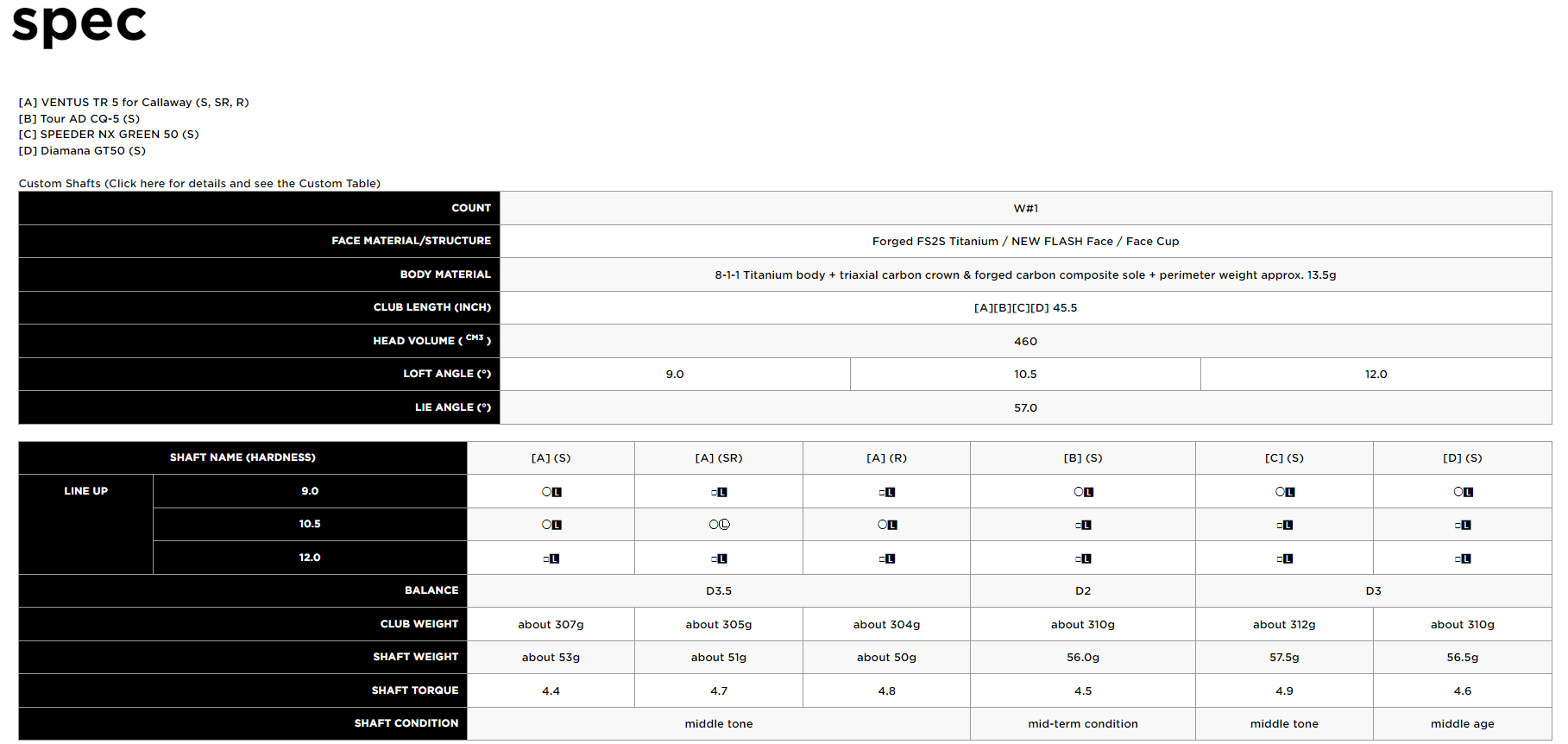This screenshot has height=744, width=1568.
Task: Select the 12.0 loft angle cell
Action: pyautogui.click(x=1376, y=375)
